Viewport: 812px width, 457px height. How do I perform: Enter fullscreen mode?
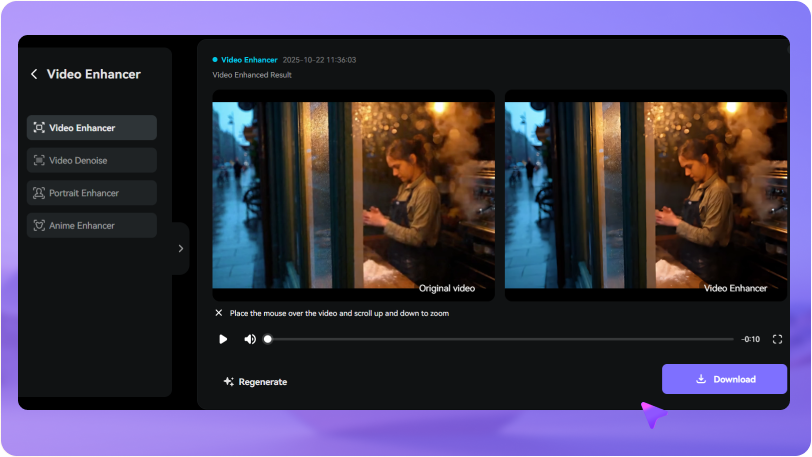point(777,339)
